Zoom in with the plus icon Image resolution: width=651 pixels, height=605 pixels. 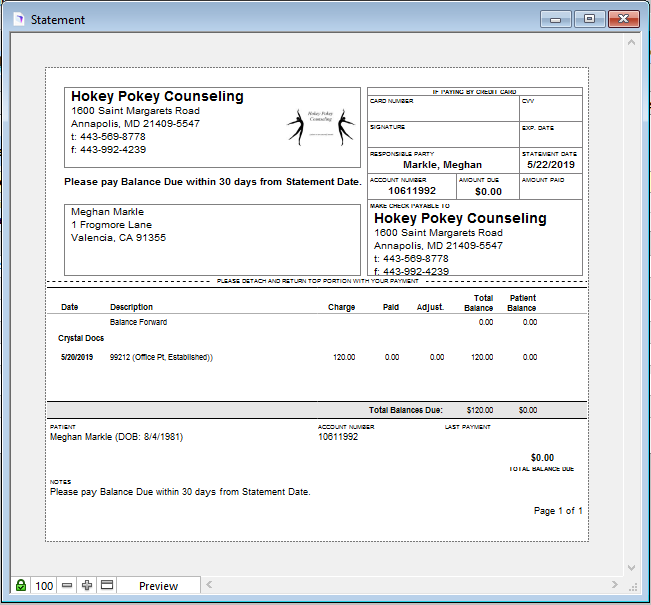pyautogui.click(x=87, y=585)
